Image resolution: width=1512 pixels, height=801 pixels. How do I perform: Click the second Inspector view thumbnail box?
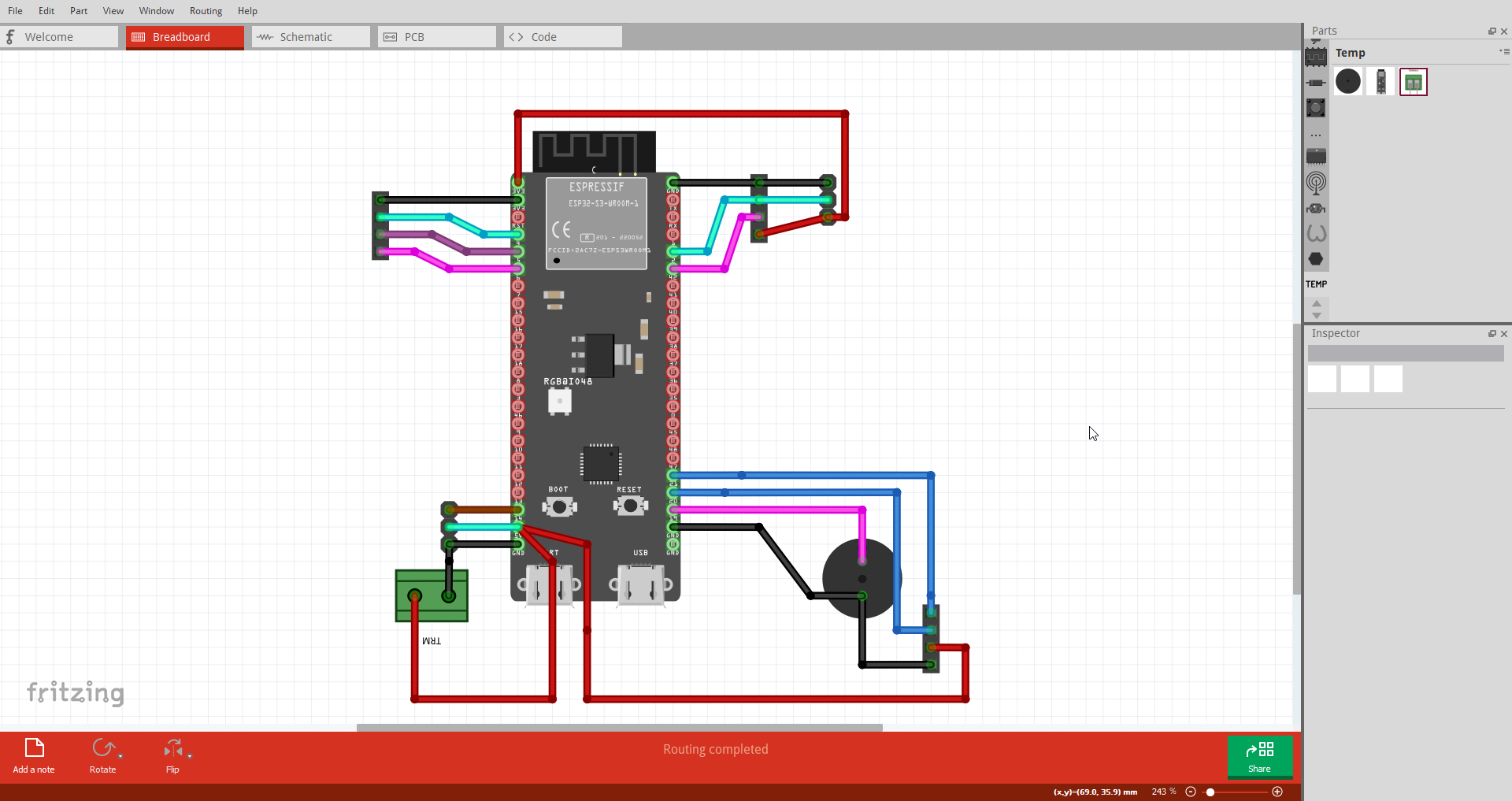[1355, 379]
